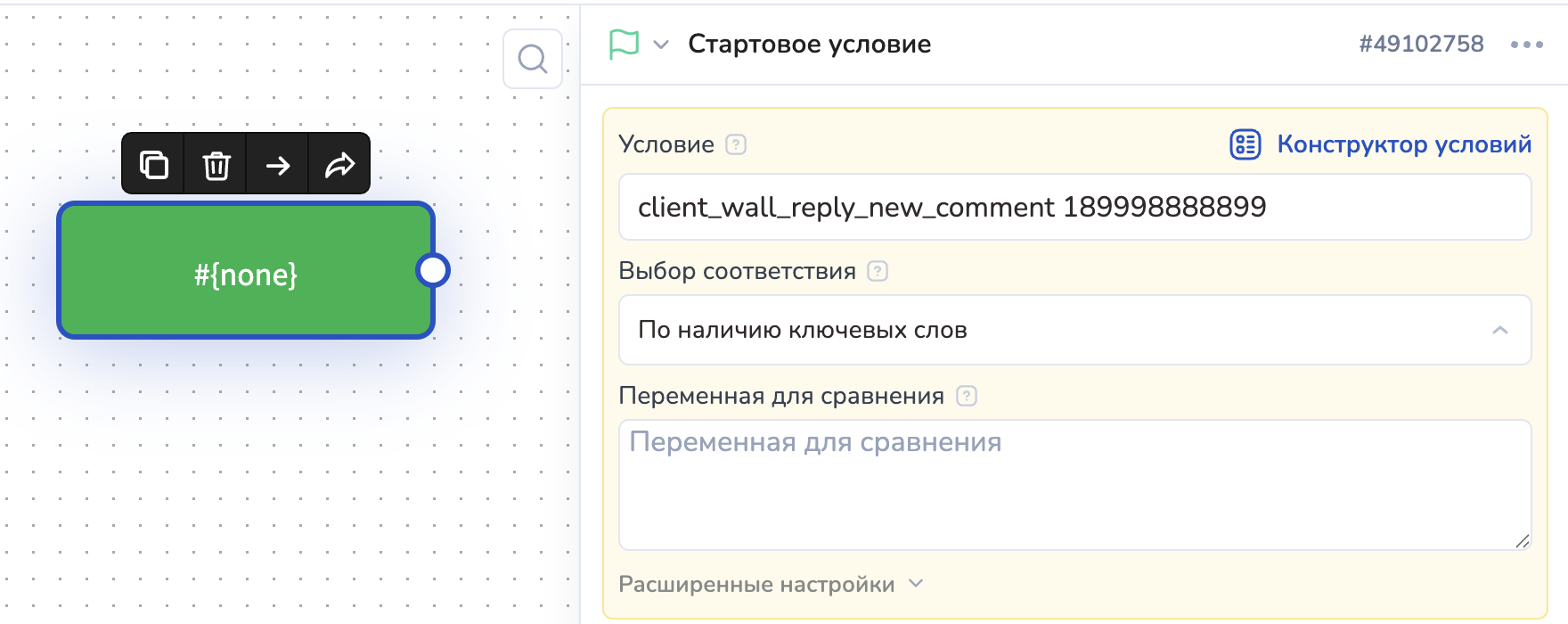The width and height of the screenshot is (1568, 624).
Task: Click the help icon next to Условие
Action: [x=736, y=144]
